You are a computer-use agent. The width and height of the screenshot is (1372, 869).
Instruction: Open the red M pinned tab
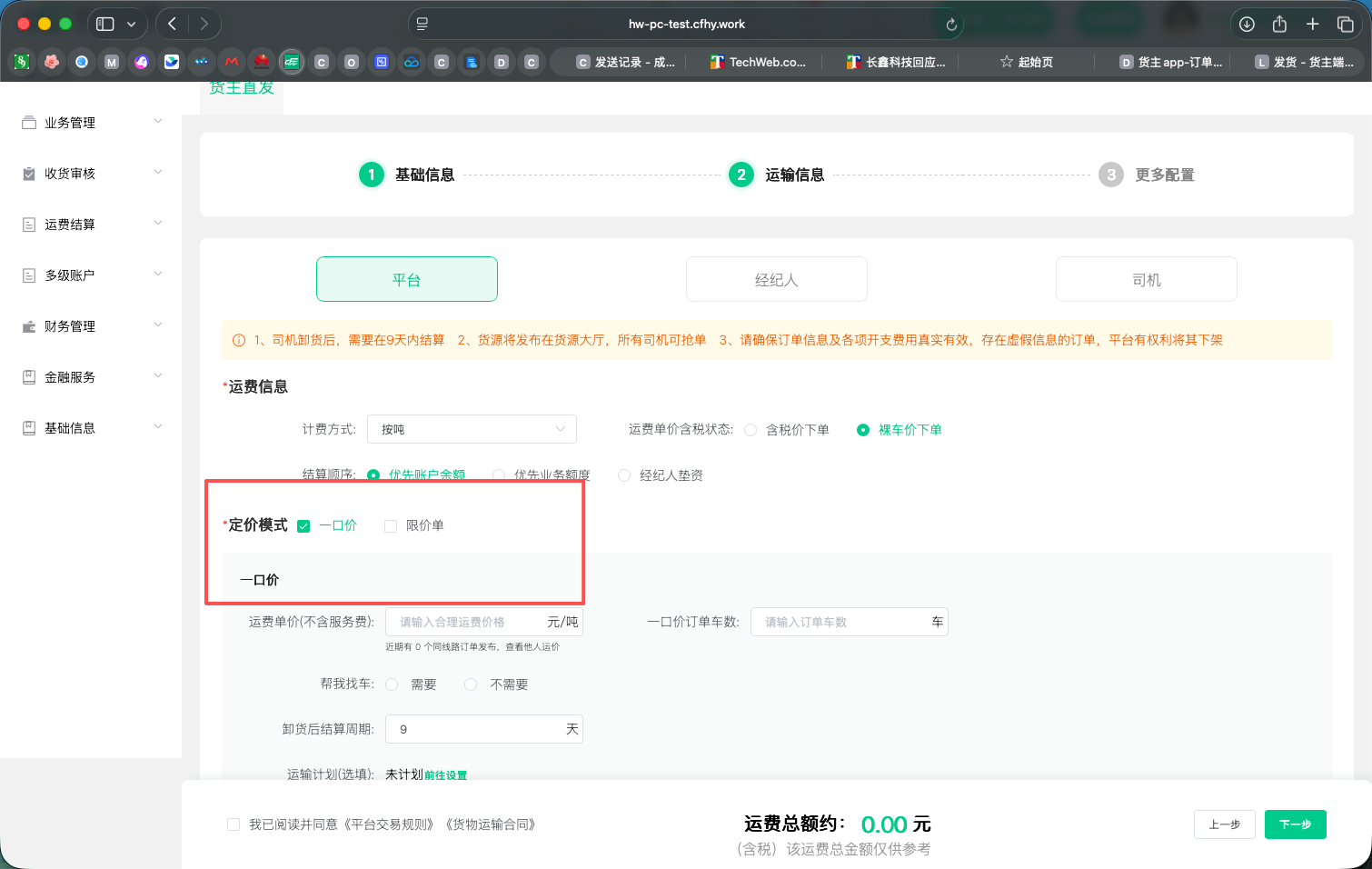[x=232, y=62]
